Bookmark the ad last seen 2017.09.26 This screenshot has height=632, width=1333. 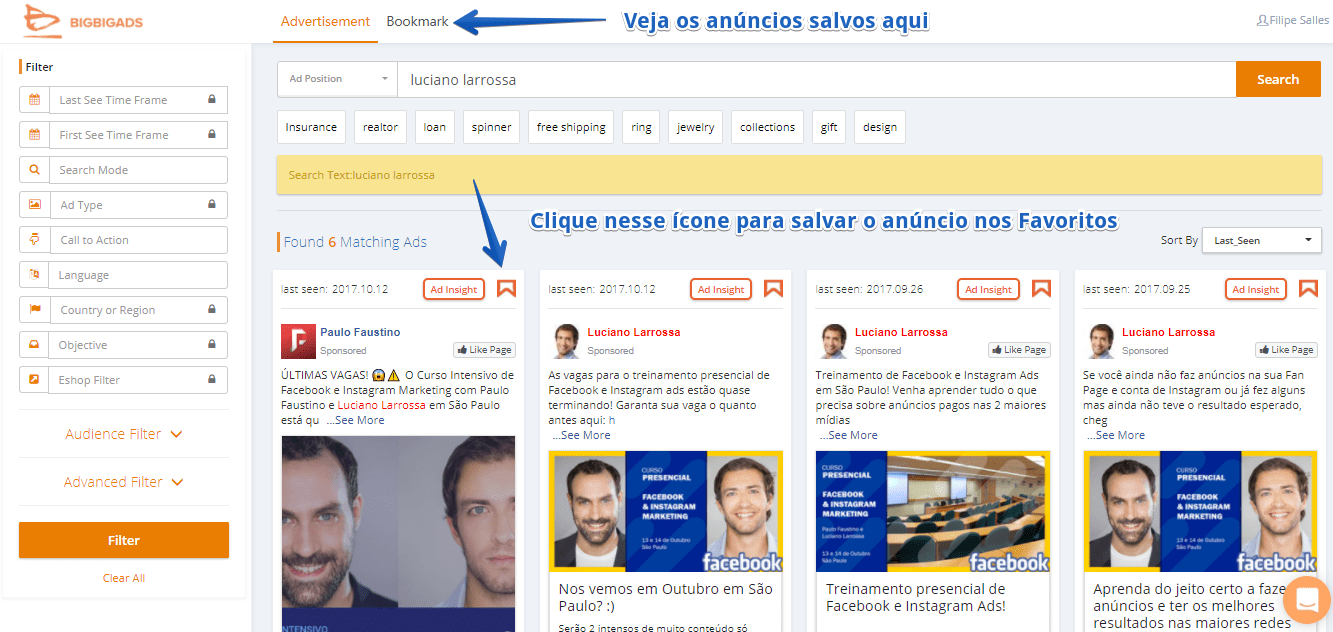click(x=1041, y=289)
